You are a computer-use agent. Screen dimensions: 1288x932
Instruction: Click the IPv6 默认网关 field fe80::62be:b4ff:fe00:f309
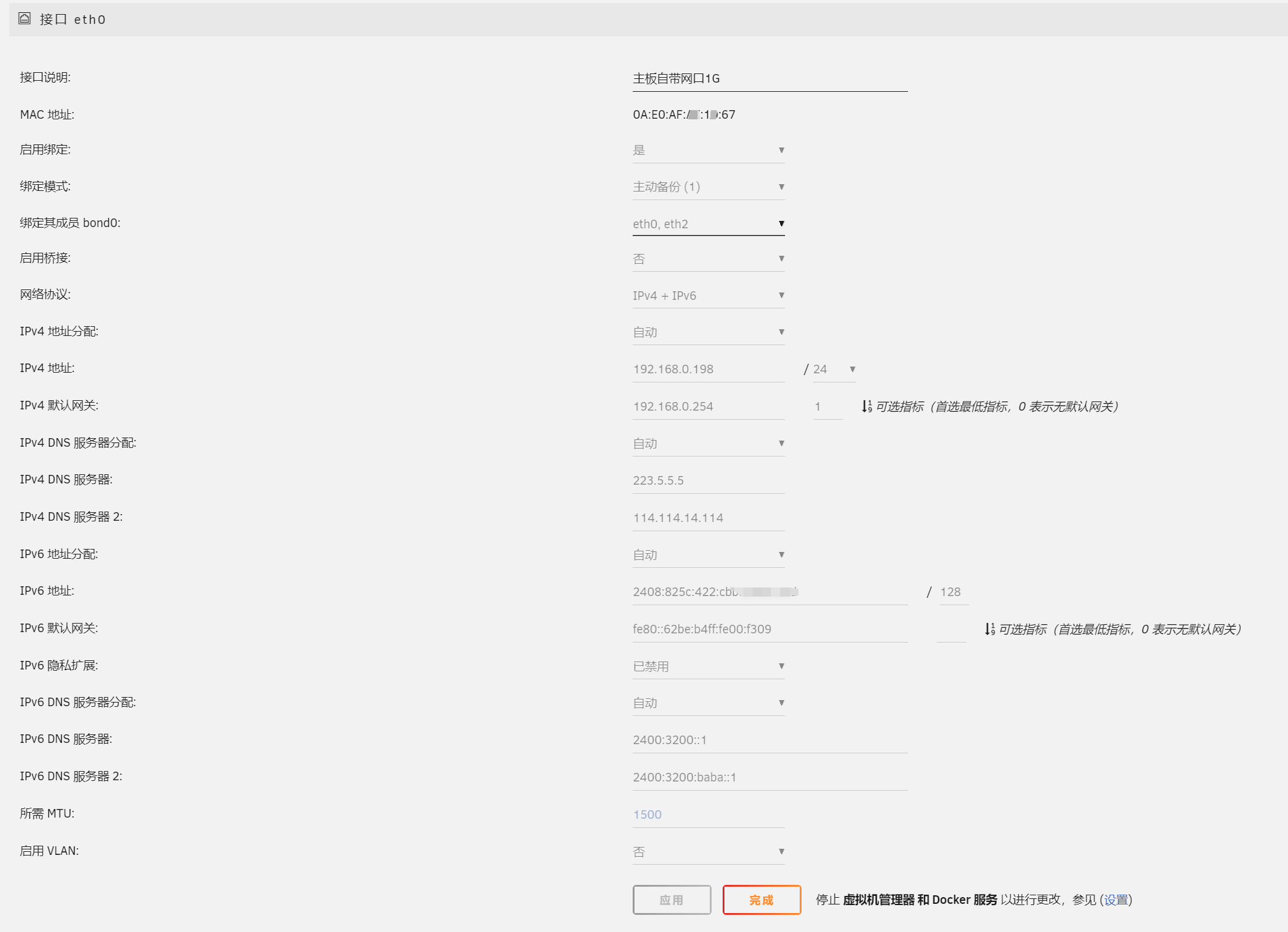tap(770, 629)
